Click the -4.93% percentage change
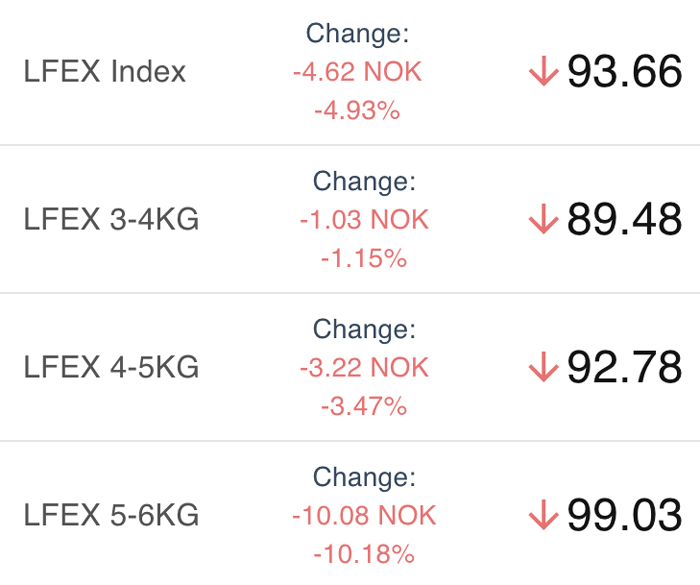This screenshot has width=700, height=585. click(357, 110)
